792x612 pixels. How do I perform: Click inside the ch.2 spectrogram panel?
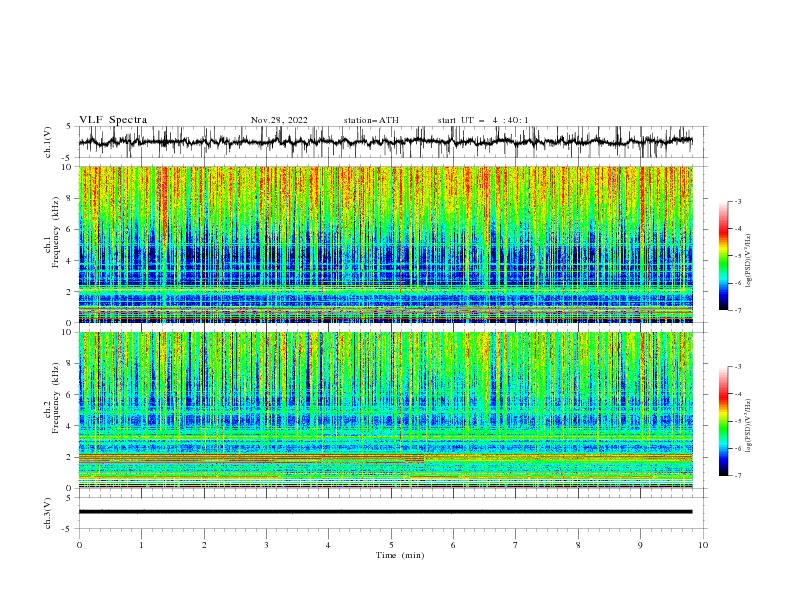(x=385, y=410)
